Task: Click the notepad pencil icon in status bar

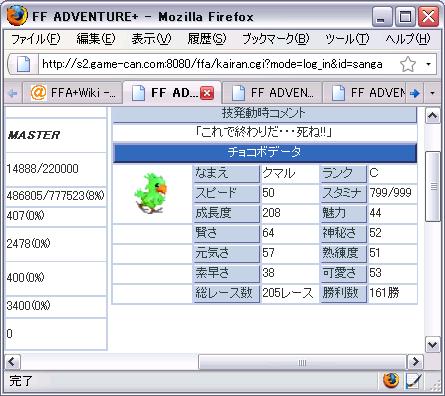Action: coord(413,381)
